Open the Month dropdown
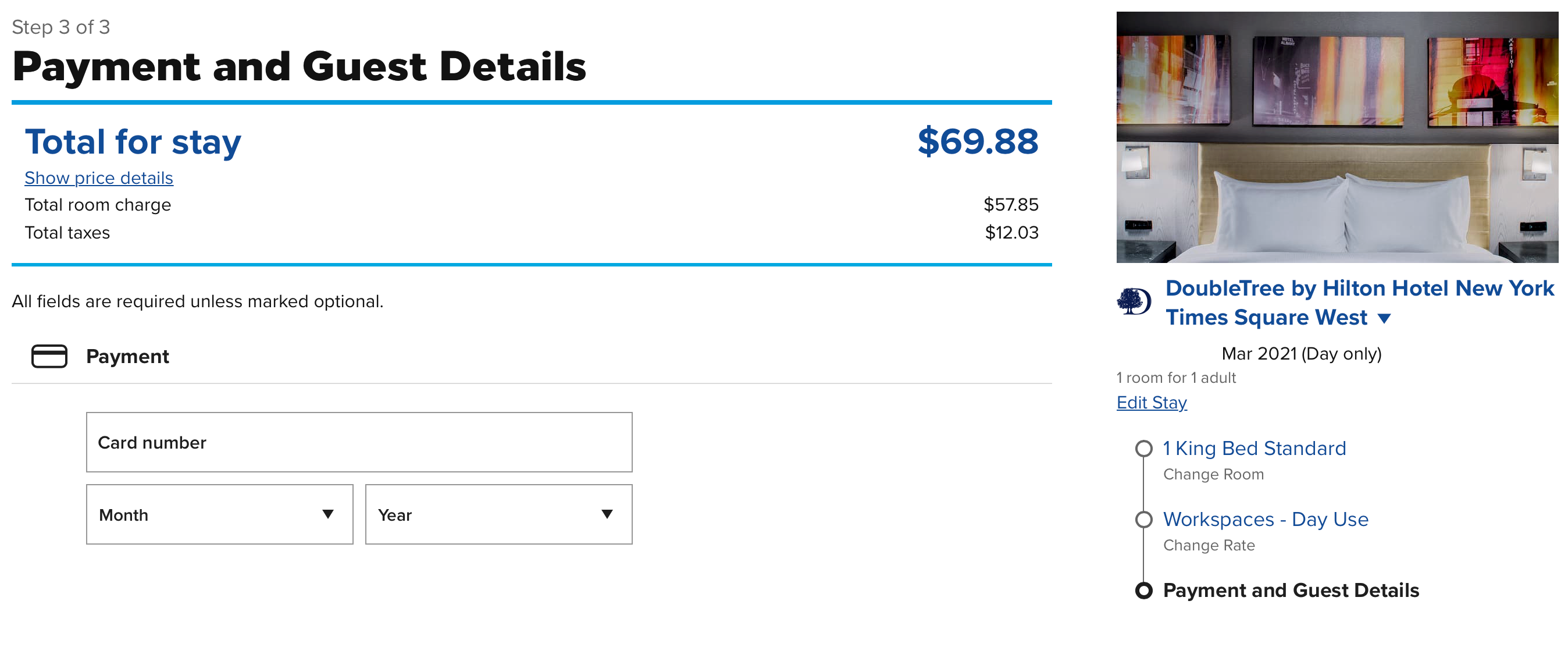The image size is (1568, 647). 219,514
